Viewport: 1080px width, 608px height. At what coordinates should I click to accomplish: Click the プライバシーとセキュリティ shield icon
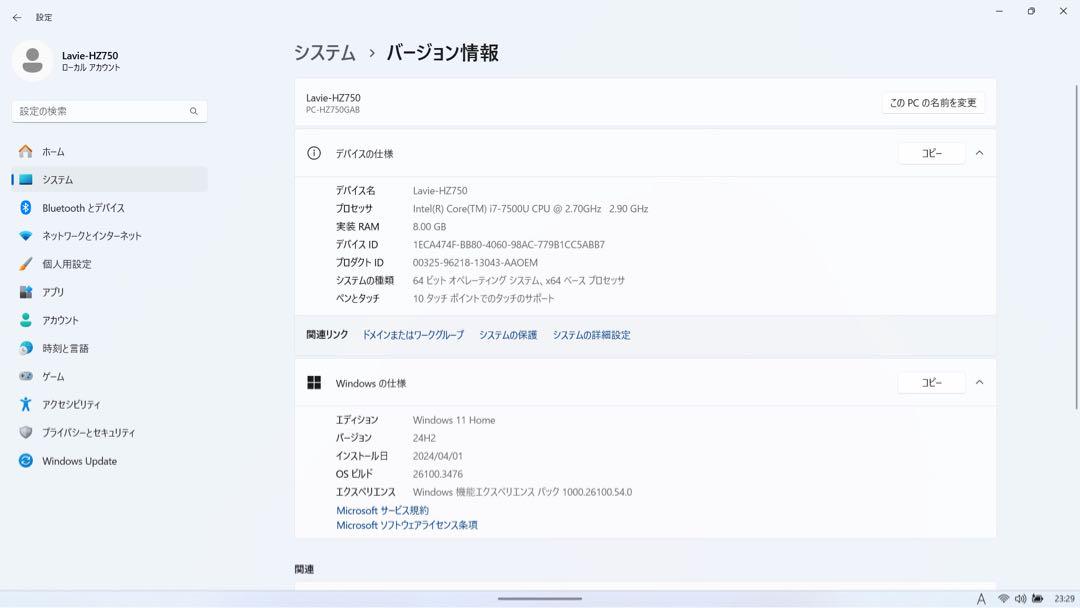(x=25, y=432)
